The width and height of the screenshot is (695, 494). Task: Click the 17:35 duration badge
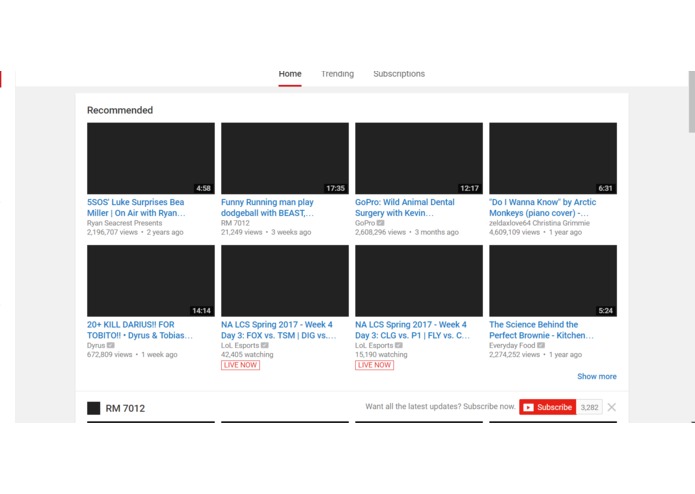tap(336, 188)
